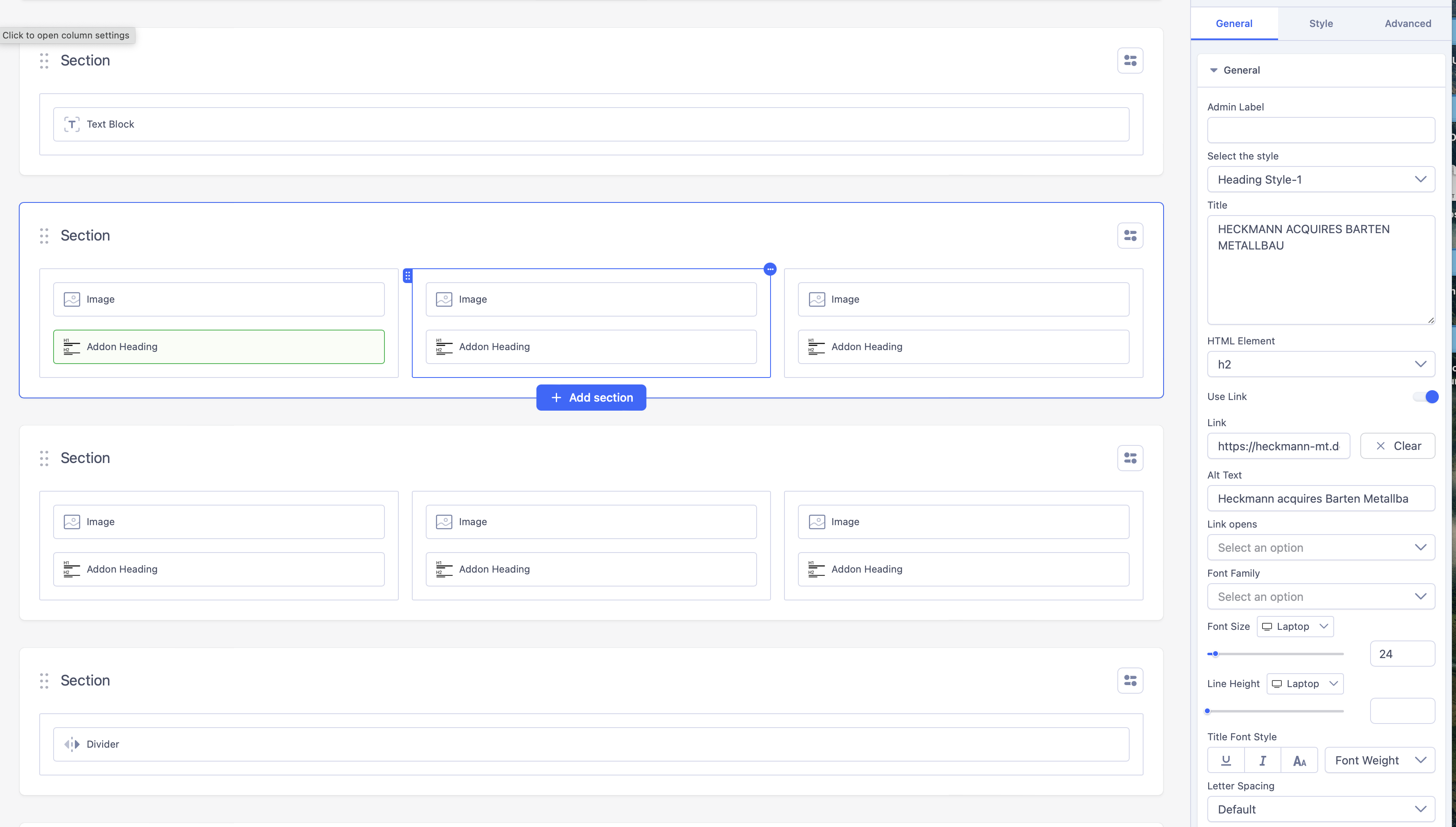Open layout options of the first section
This screenshot has height=827, width=1456.
pos(1130,61)
